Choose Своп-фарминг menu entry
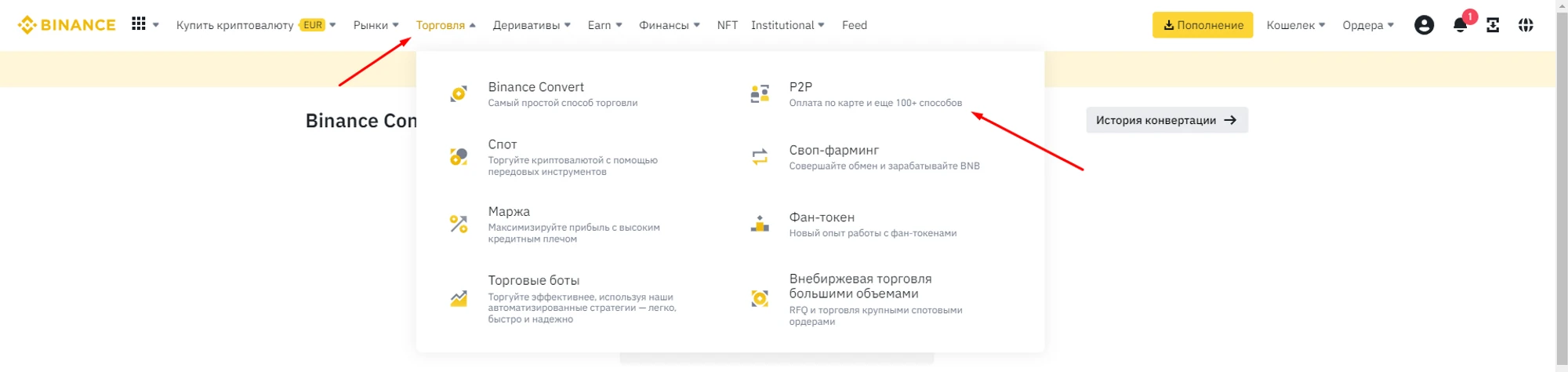The height and width of the screenshot is (372, 1568). [x=833, y=151]
